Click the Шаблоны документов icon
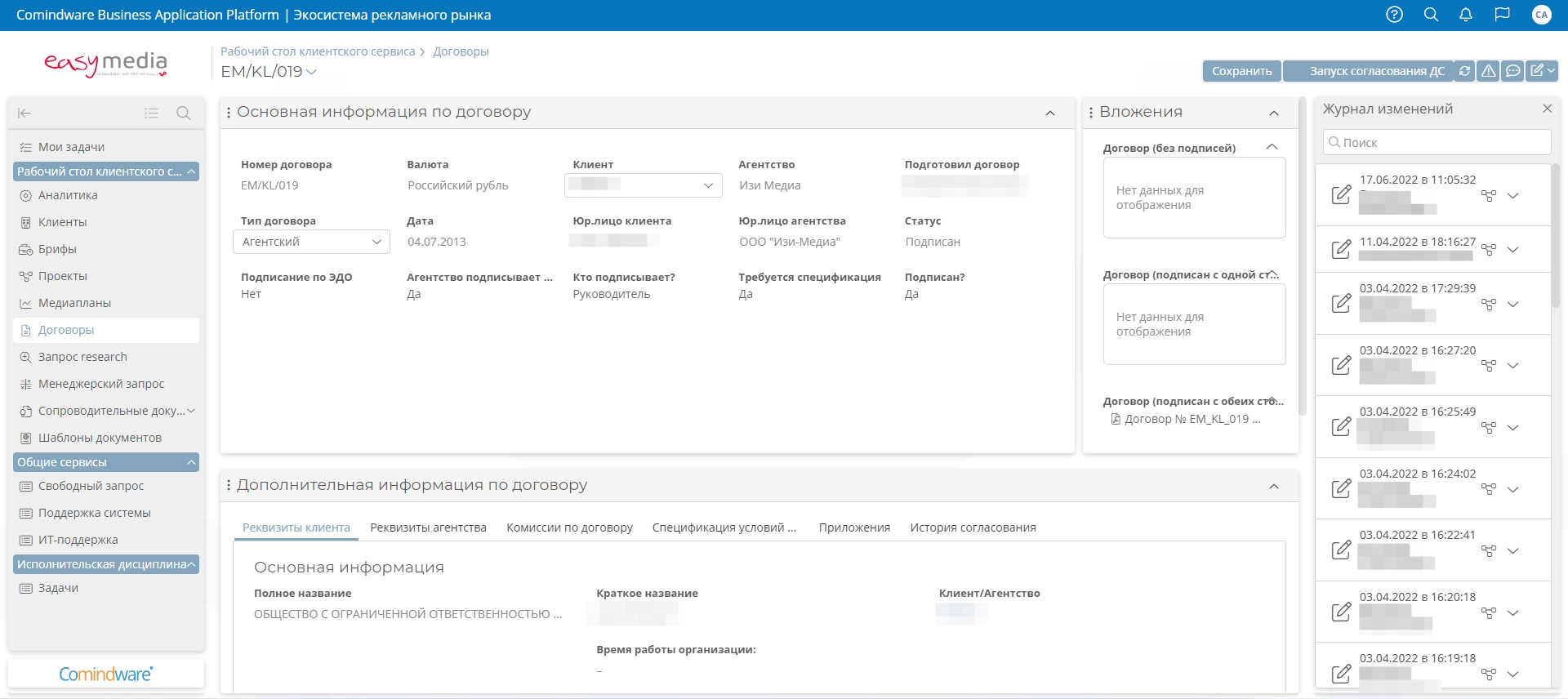Viewport: 1568px width, 699px height. tap(26, 439)
